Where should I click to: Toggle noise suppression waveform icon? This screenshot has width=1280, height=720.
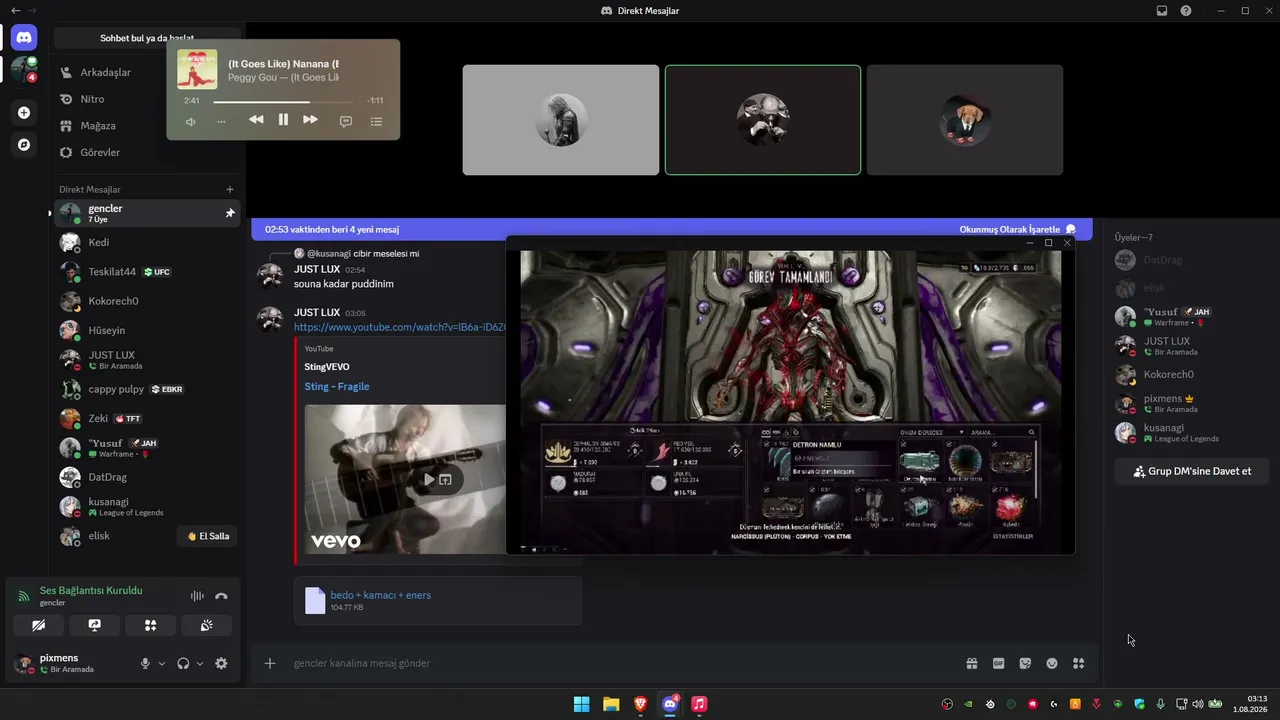(x=197, y=596)
